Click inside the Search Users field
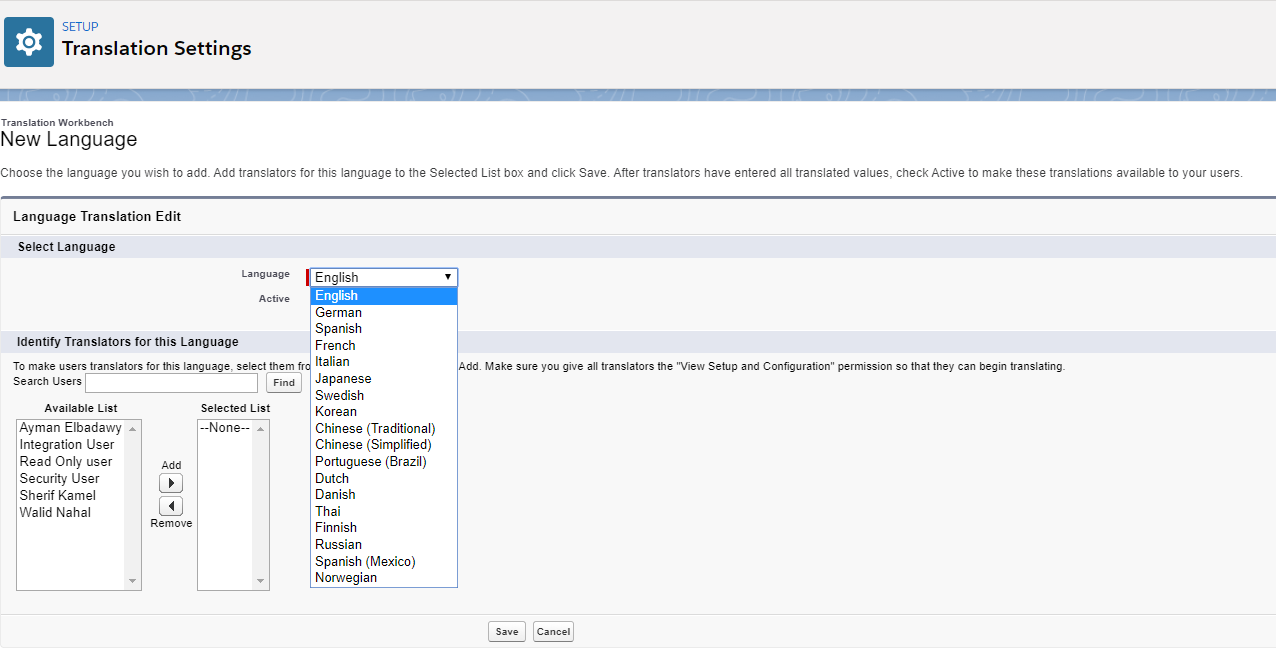The height and width of the screenshot is (652, 1276). click(170, 382)
